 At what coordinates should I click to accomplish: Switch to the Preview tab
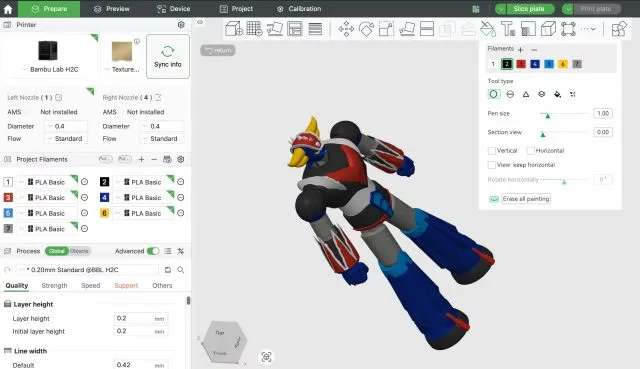112,9
